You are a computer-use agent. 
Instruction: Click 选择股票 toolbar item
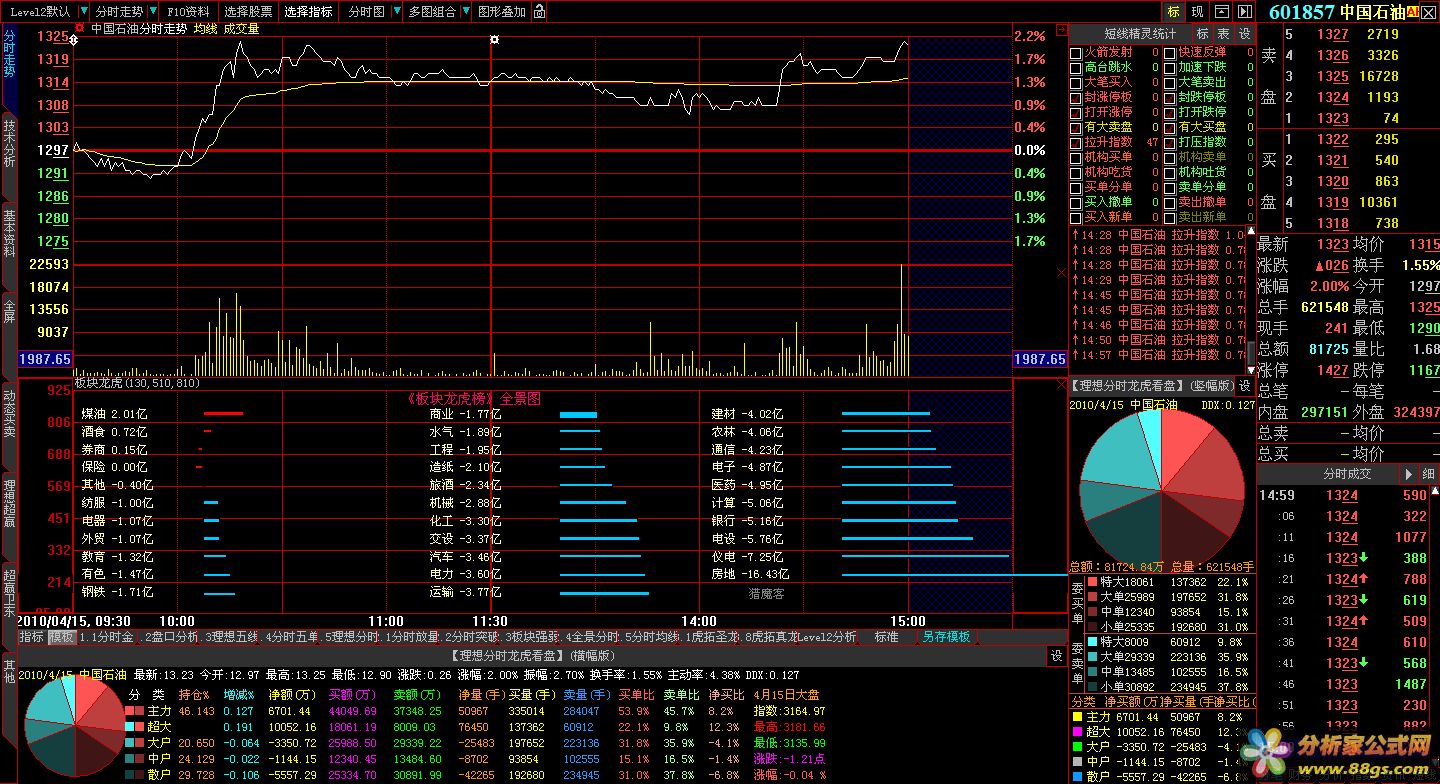[x=248, y=12]
